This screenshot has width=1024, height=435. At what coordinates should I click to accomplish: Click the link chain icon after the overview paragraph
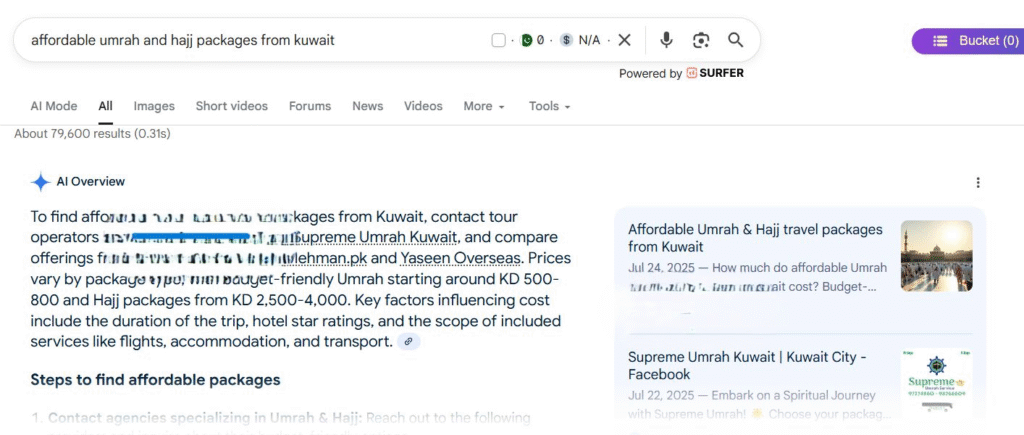coord(408,342)
